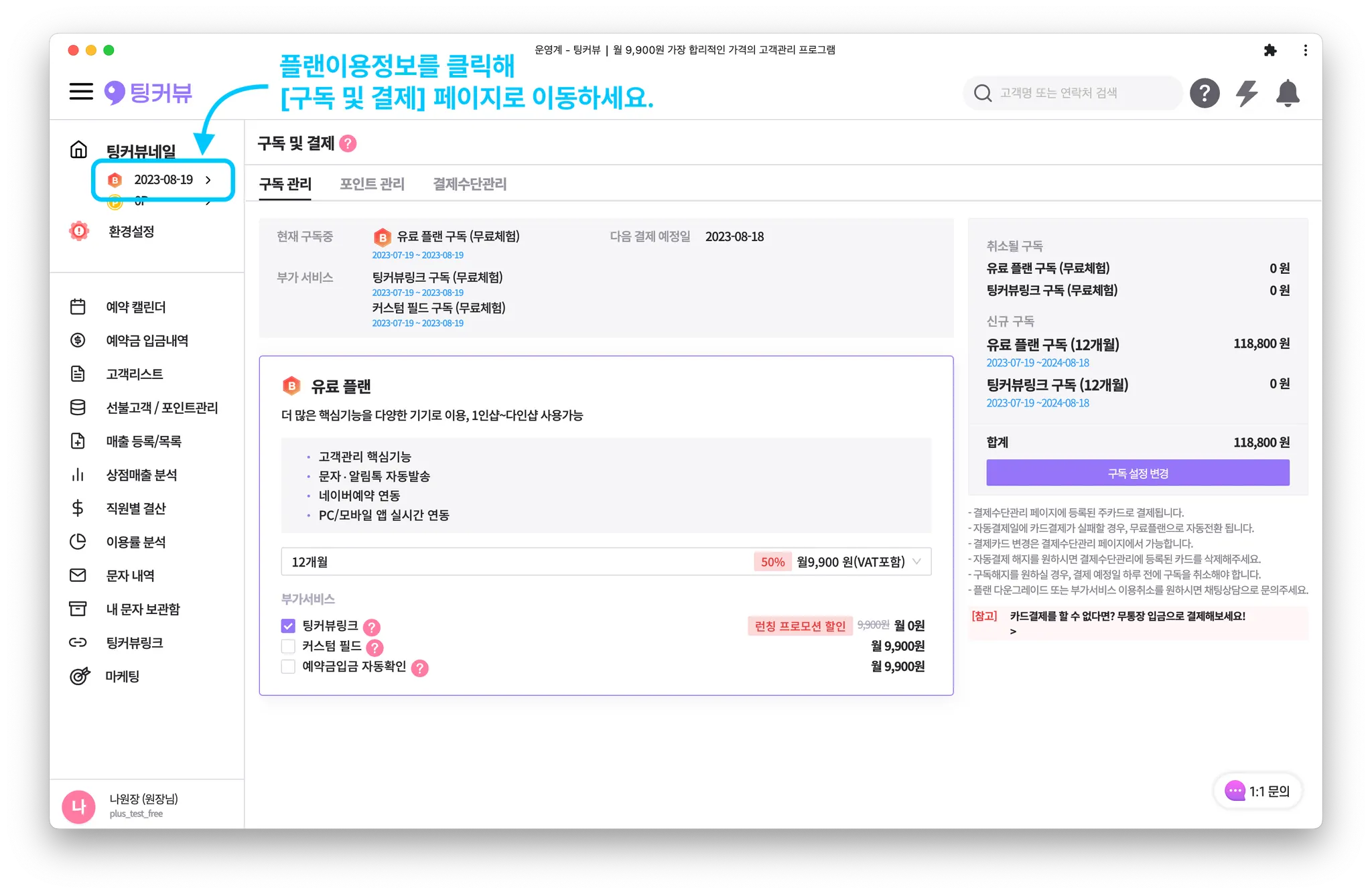Open the 마케팅 target icon in sidebar
This screenshot has height=894, width=1372.
click(x=79, y=676)
